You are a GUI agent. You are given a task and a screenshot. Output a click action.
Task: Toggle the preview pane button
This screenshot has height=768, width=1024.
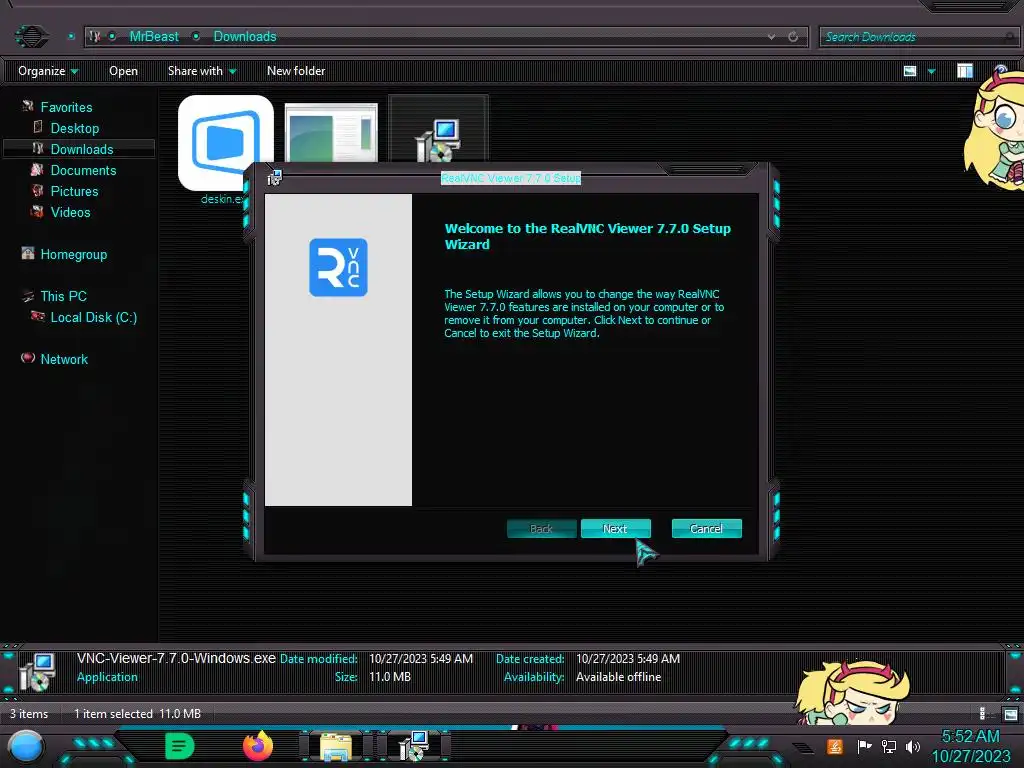click(x=965, y=71)
